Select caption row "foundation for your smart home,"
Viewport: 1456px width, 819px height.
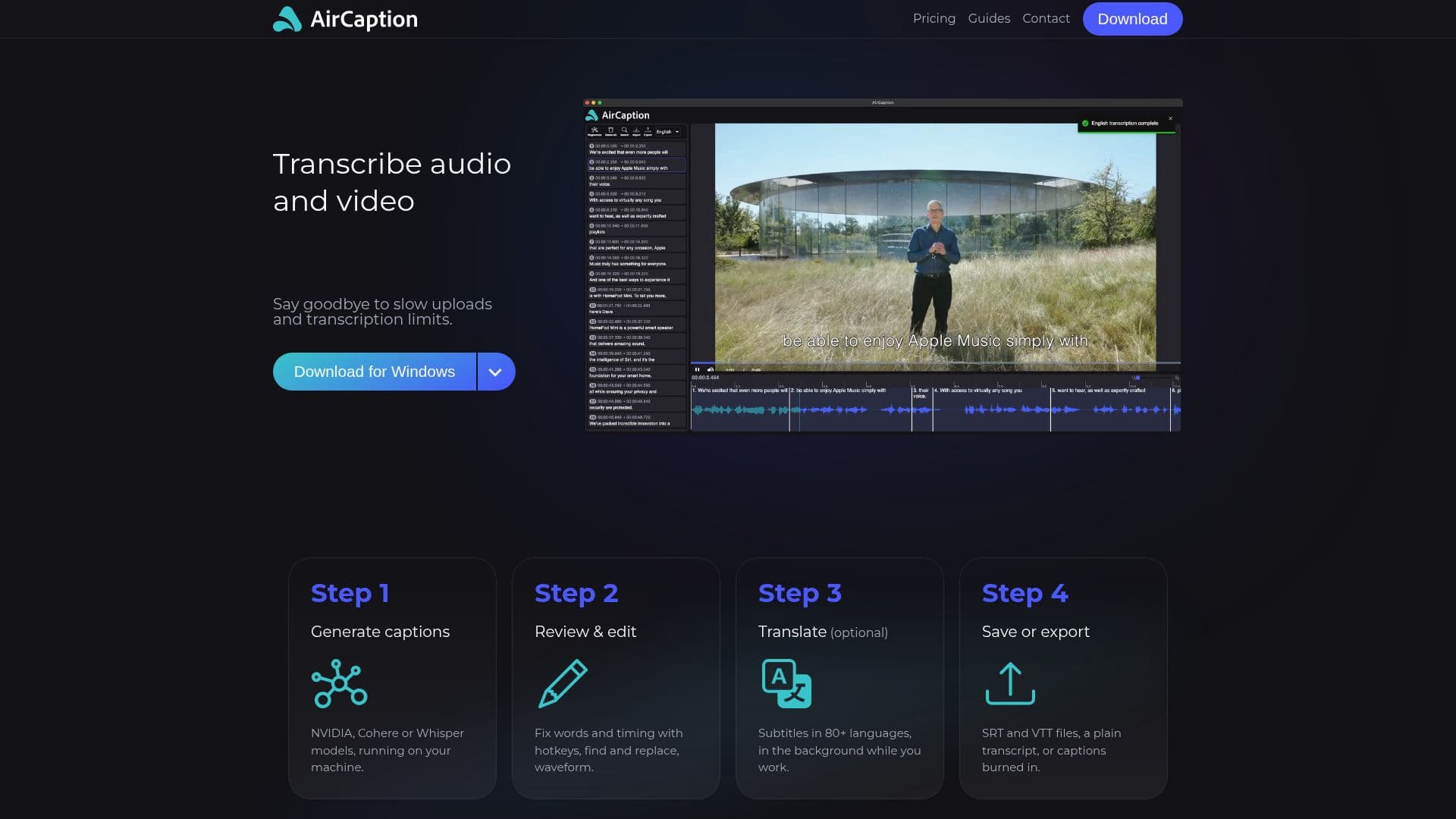tap(637, 372)
